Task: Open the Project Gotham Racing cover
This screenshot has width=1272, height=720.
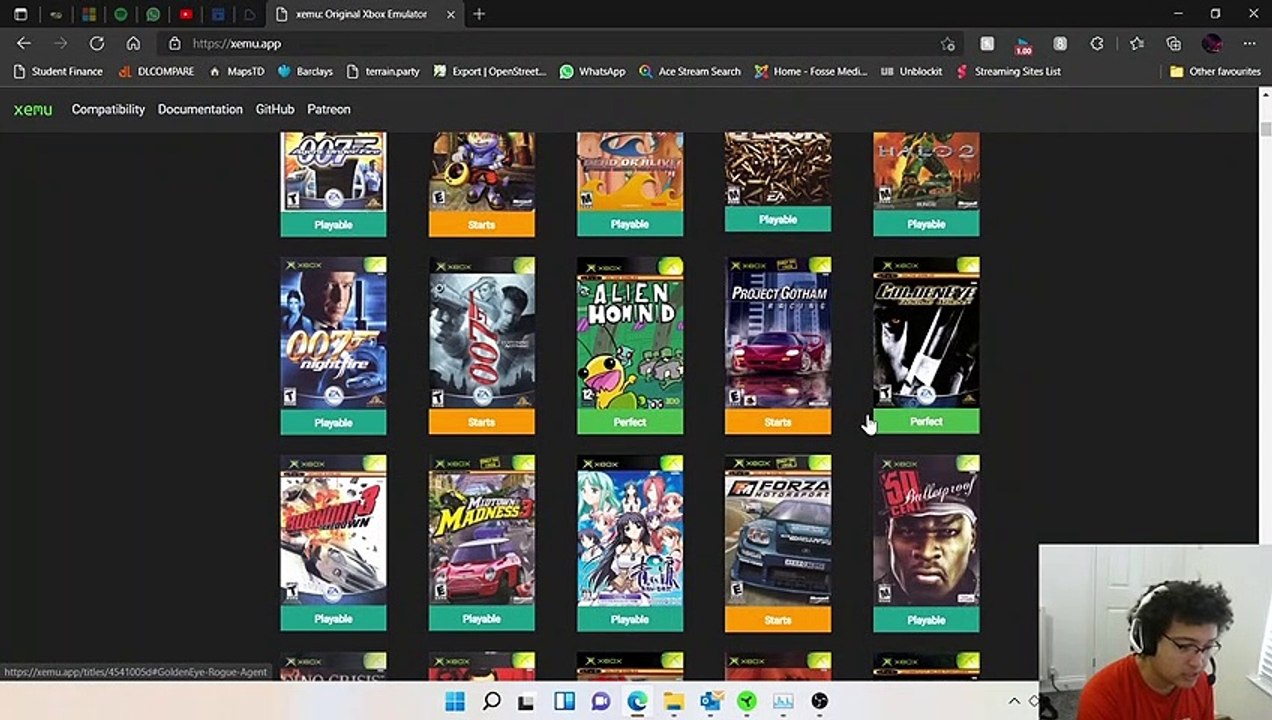Action: [778, 333]
